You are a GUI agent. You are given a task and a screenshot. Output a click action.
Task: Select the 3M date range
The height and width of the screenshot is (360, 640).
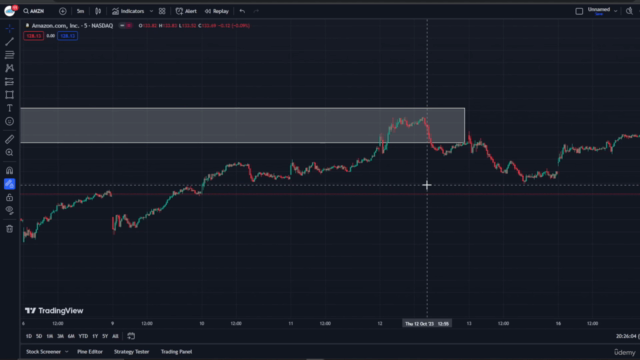click(x=60, y=336)
